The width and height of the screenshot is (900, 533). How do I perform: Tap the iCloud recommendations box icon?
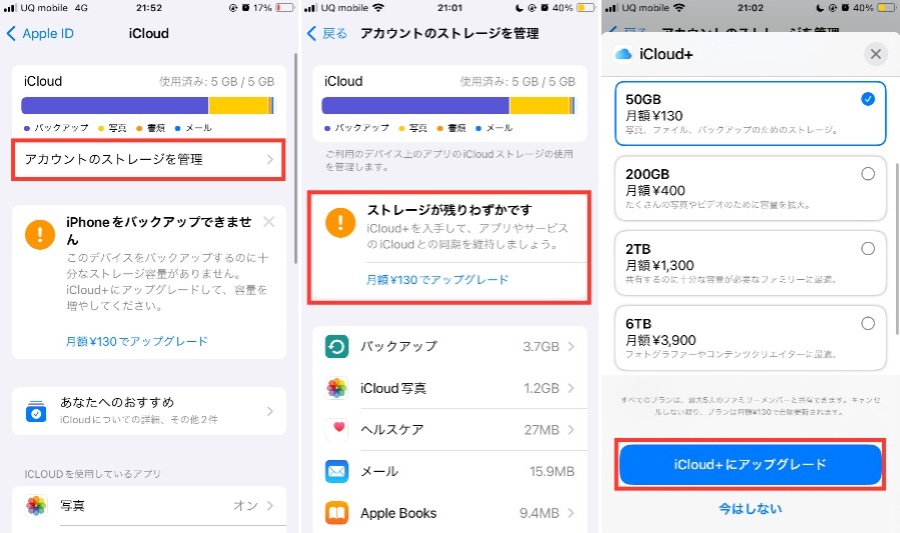(36, 411)
